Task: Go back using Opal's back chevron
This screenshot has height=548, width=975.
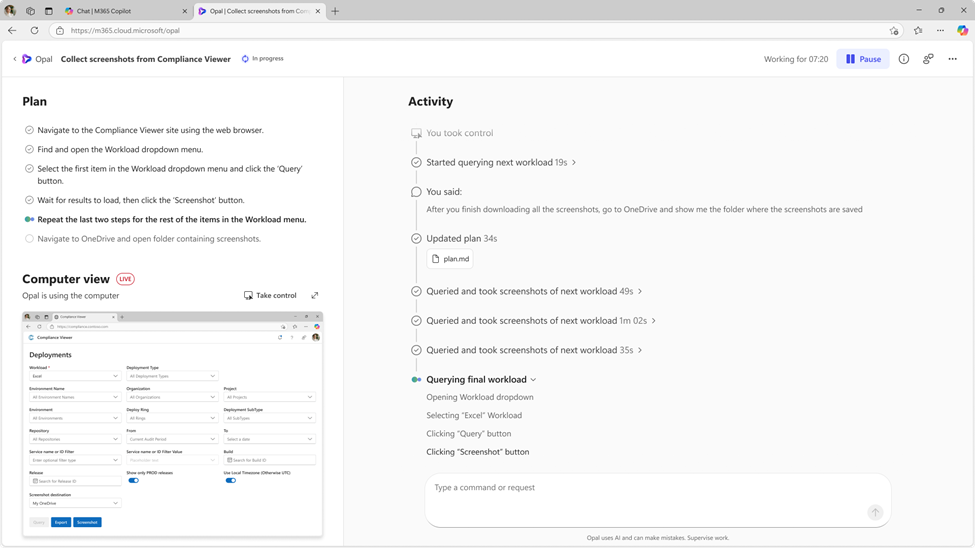Action: pos(15,59)
